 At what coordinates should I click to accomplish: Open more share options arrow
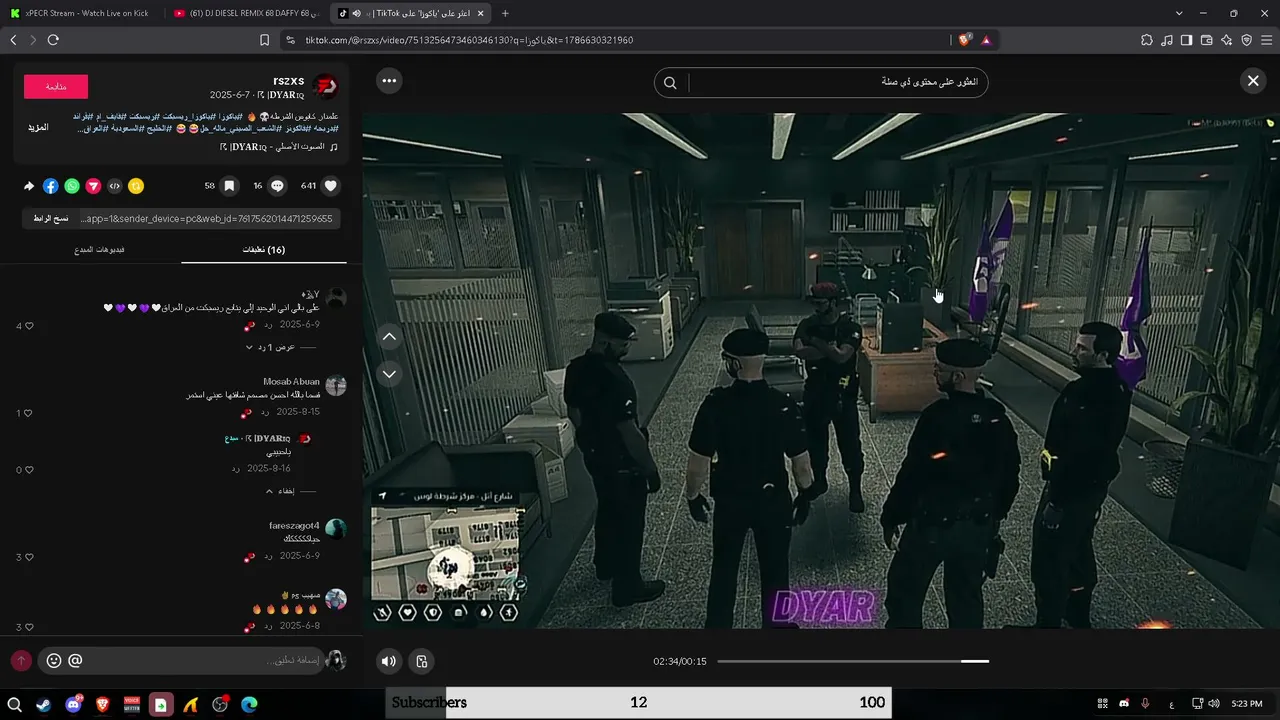(29, 186)
